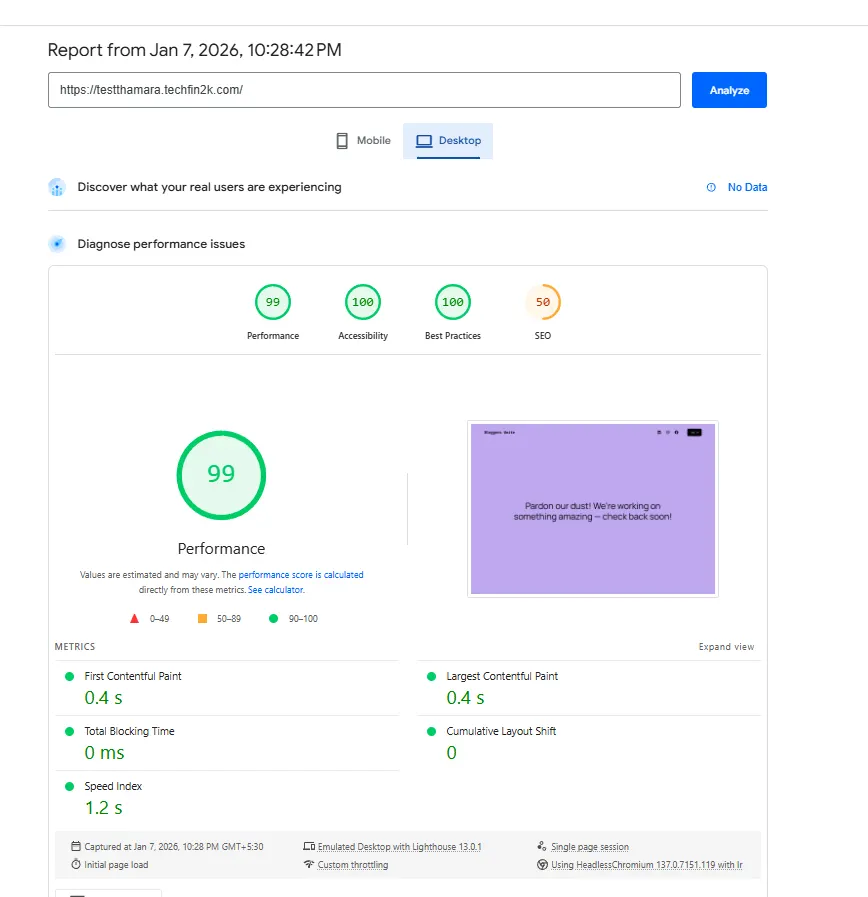This screenshot has height=897, width=868.
Task: Open the performance score is calculated link
Action: pyautogui.click(x=301, y=574)
